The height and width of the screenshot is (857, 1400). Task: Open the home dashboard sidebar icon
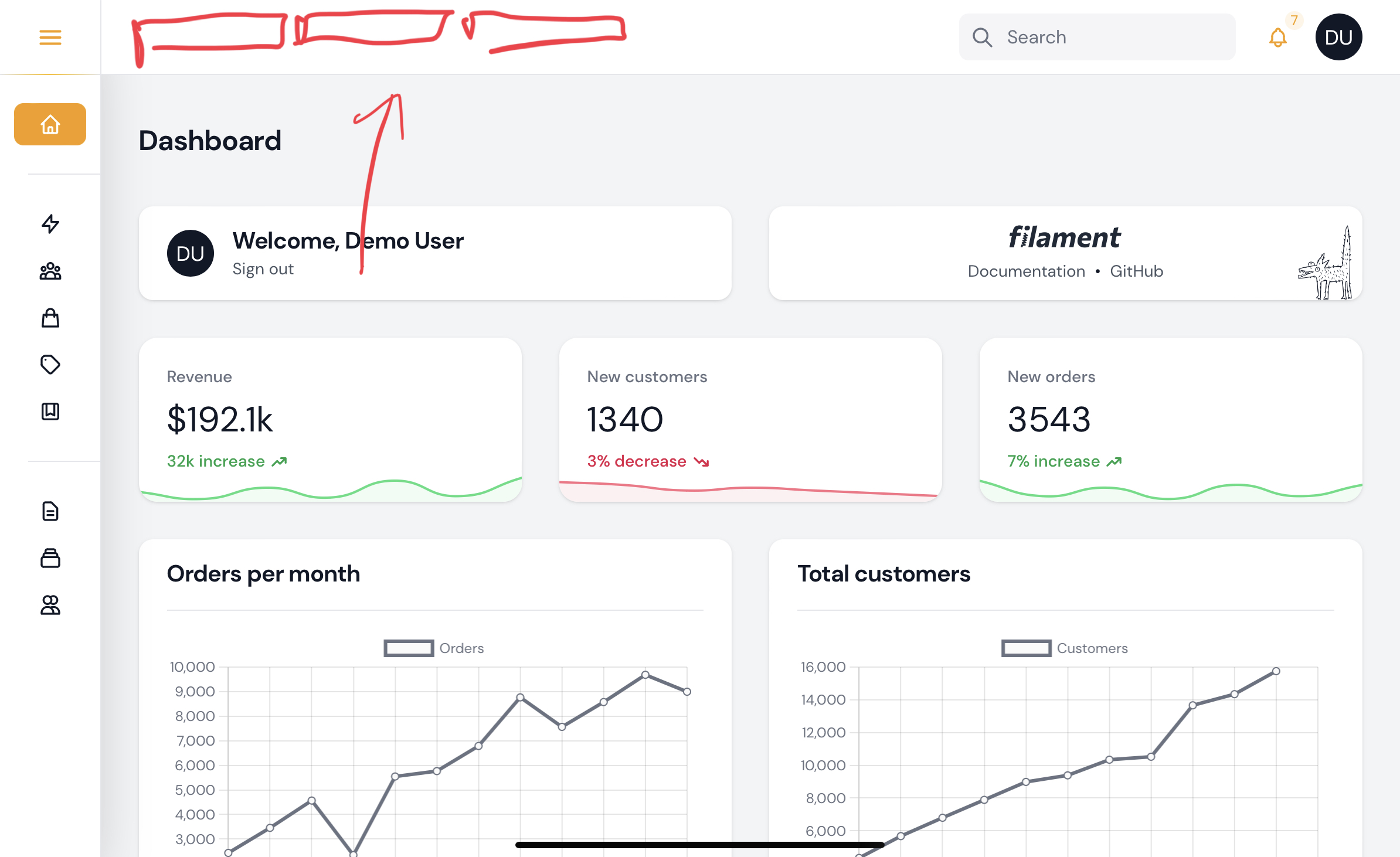coord(50,124)
